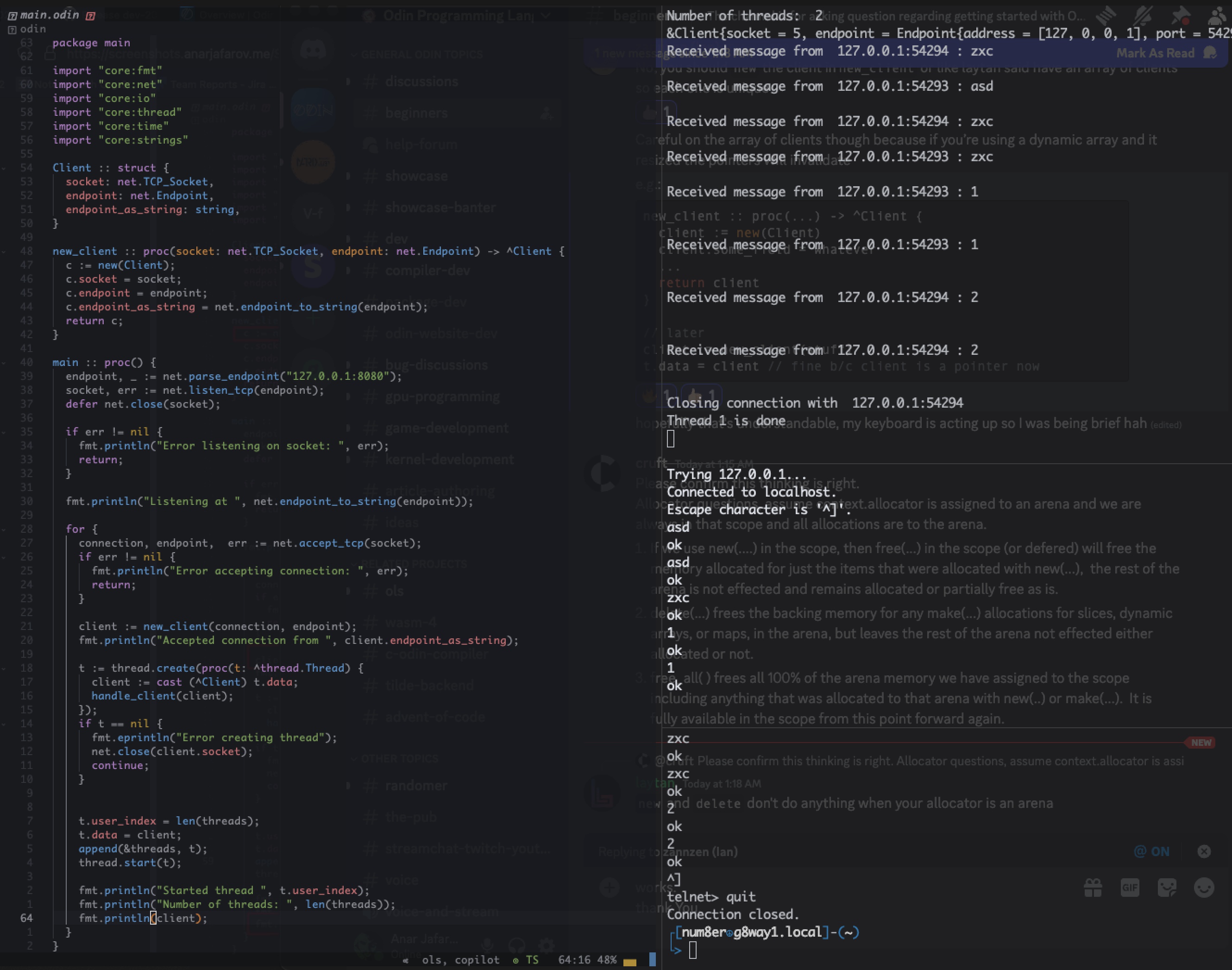Open Discord Threads icon in channel header

pos(1106,15)
